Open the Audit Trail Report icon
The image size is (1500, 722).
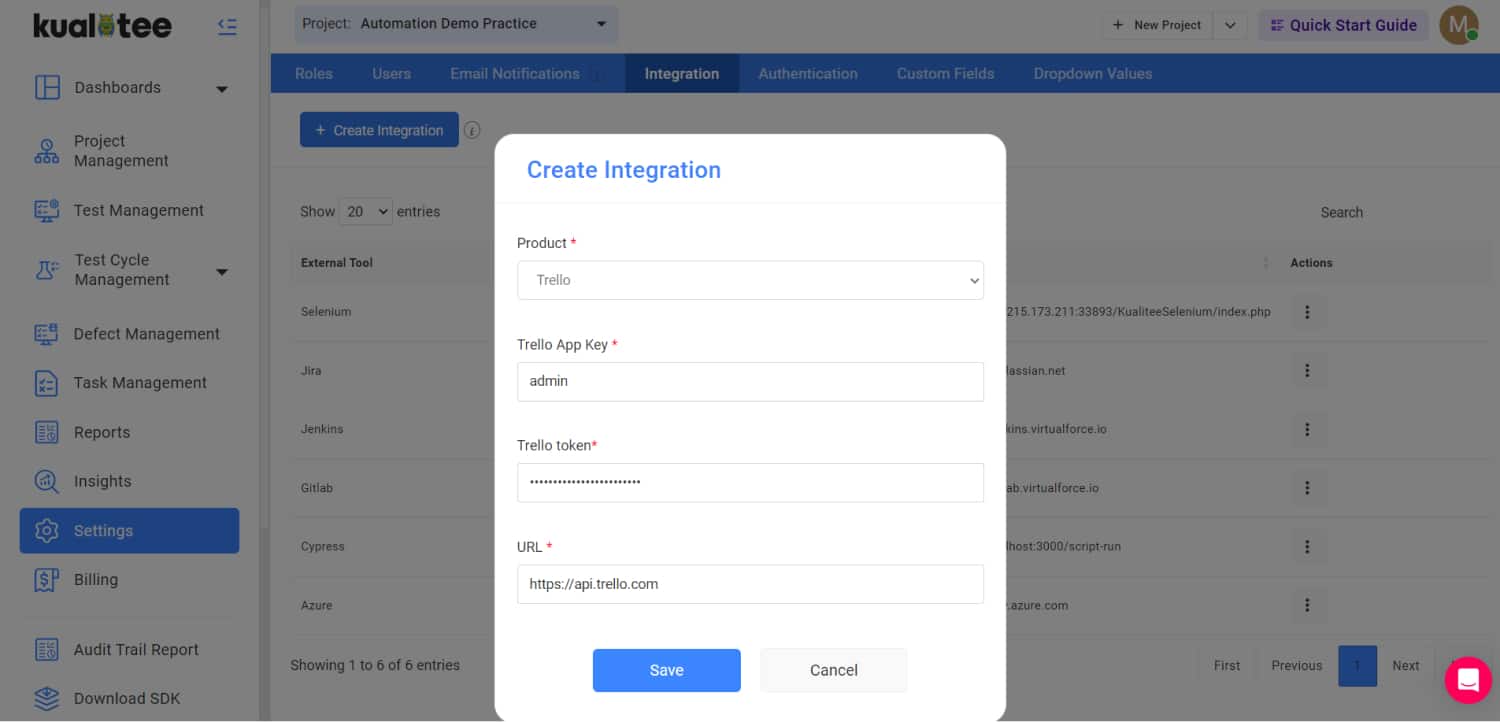click(x=47, y=650)
